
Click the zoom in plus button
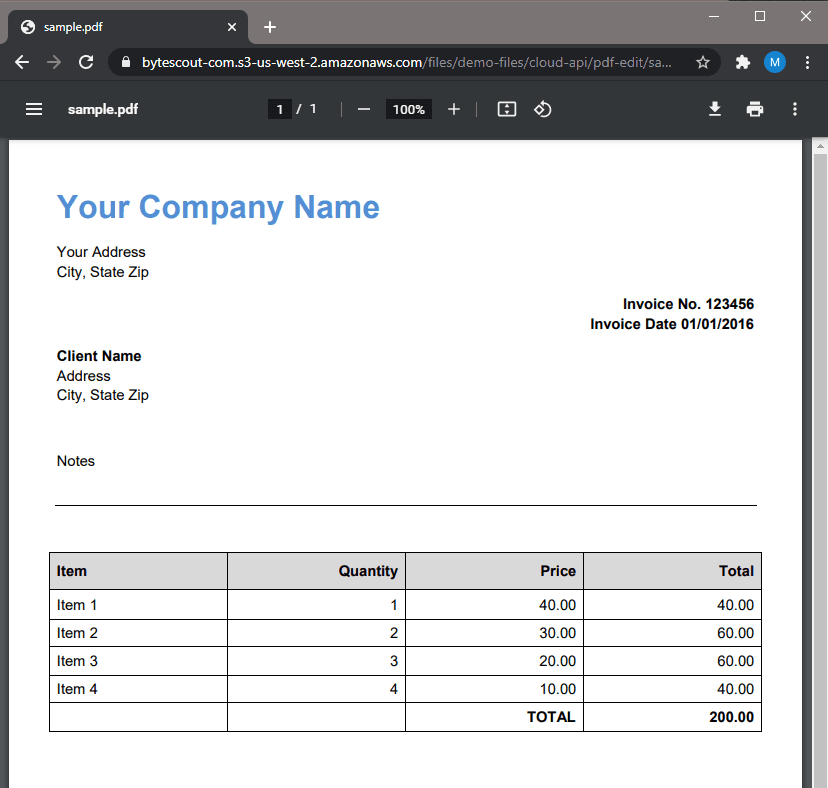coord(454,109)
